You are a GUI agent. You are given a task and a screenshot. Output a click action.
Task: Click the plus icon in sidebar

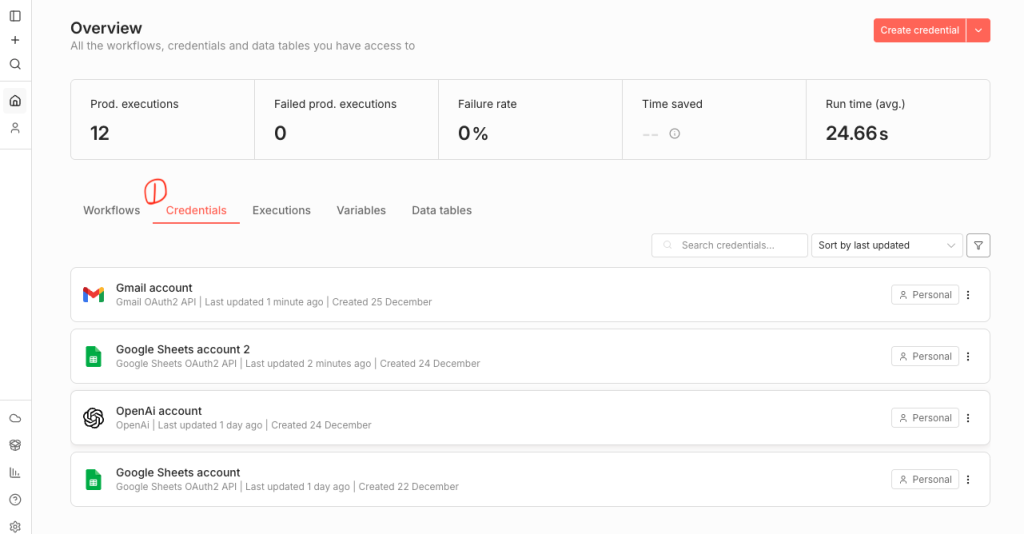click(x=15, y=40)
